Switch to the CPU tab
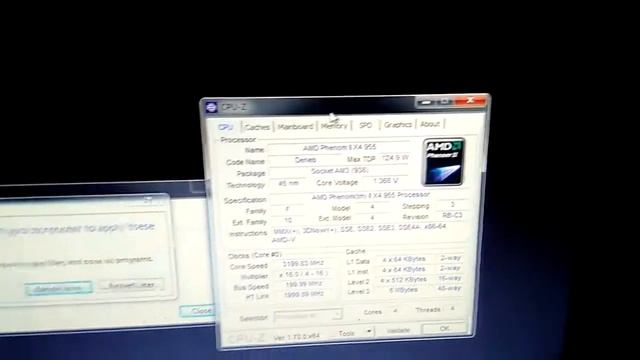The height and width of the screenshot is (360, 640). (225, 127)
